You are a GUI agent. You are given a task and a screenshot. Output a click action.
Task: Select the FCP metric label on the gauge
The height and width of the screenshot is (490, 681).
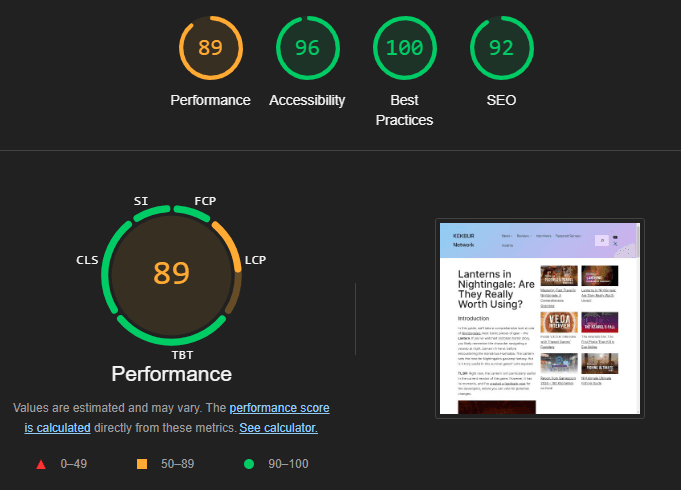pyautogui.click(x=204, y=201)
